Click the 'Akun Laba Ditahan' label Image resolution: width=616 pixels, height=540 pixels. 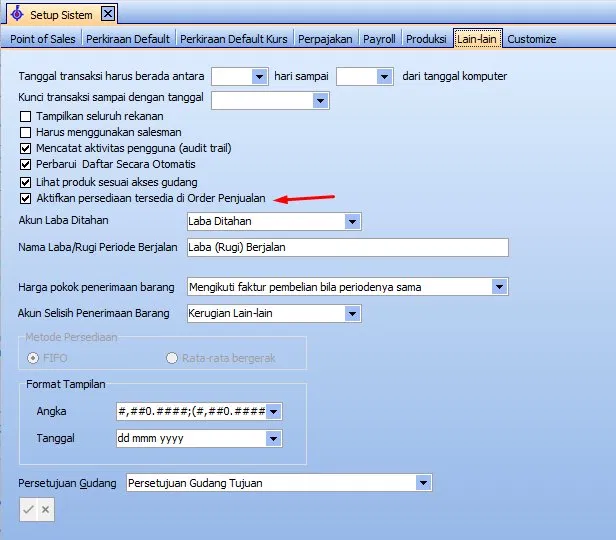[x=63, y=220]
